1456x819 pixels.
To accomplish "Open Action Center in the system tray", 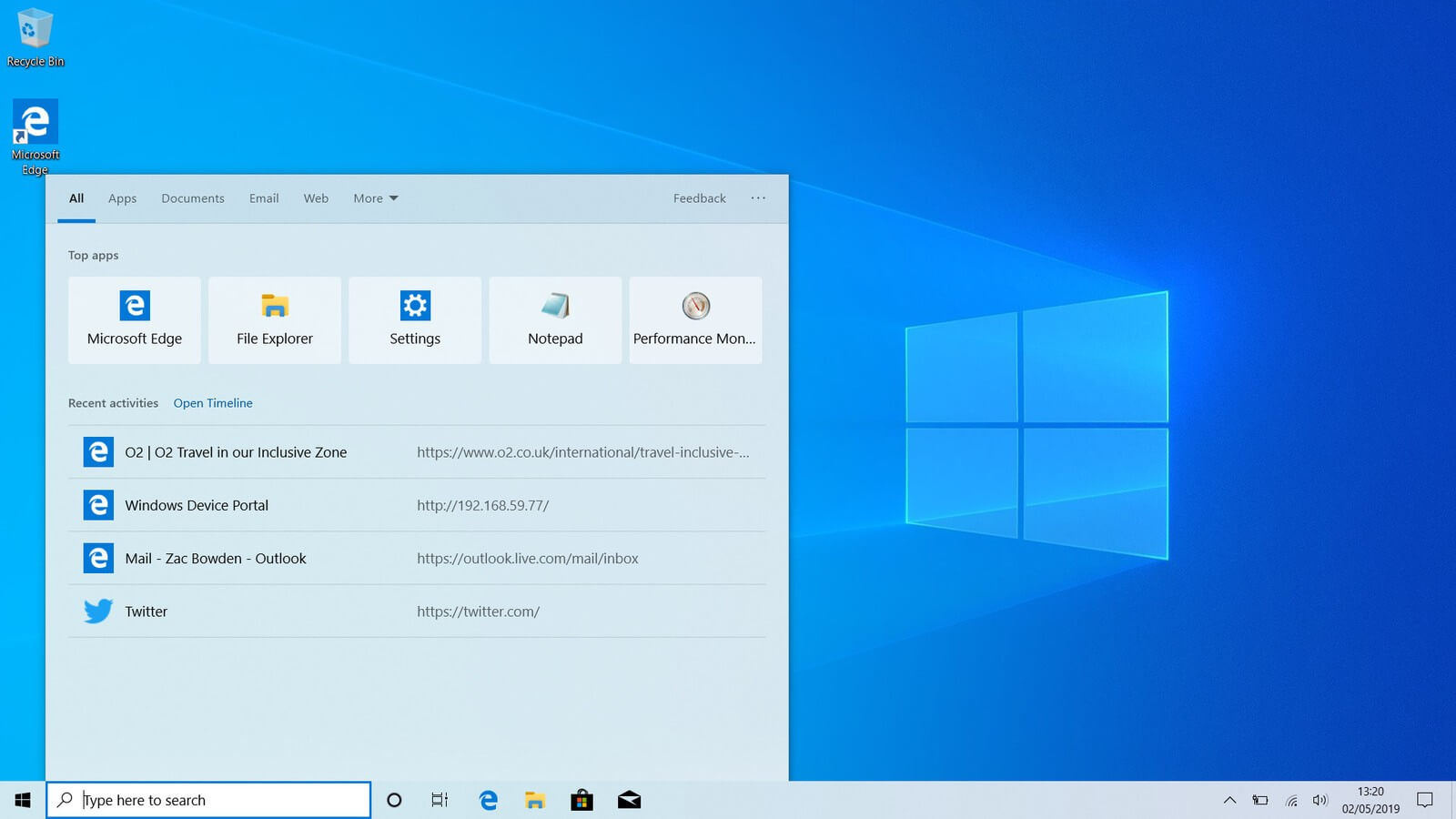I will coord(1426,800).
